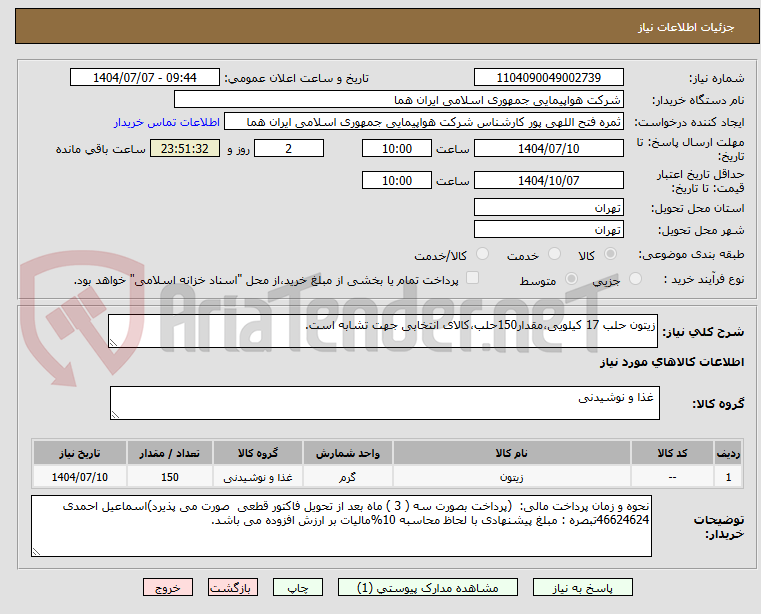Click the 'شهر محل تحویل' field

[548, 230]
